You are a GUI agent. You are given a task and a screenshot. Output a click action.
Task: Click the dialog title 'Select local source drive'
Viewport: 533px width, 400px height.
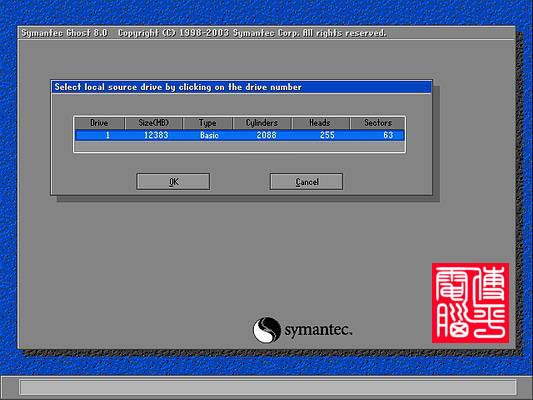178,87
